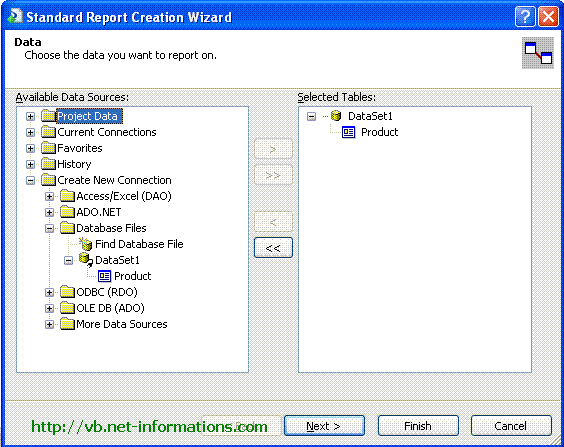Click the Finish button
This screenshot has height=447, width=564.
coord(418,426)
